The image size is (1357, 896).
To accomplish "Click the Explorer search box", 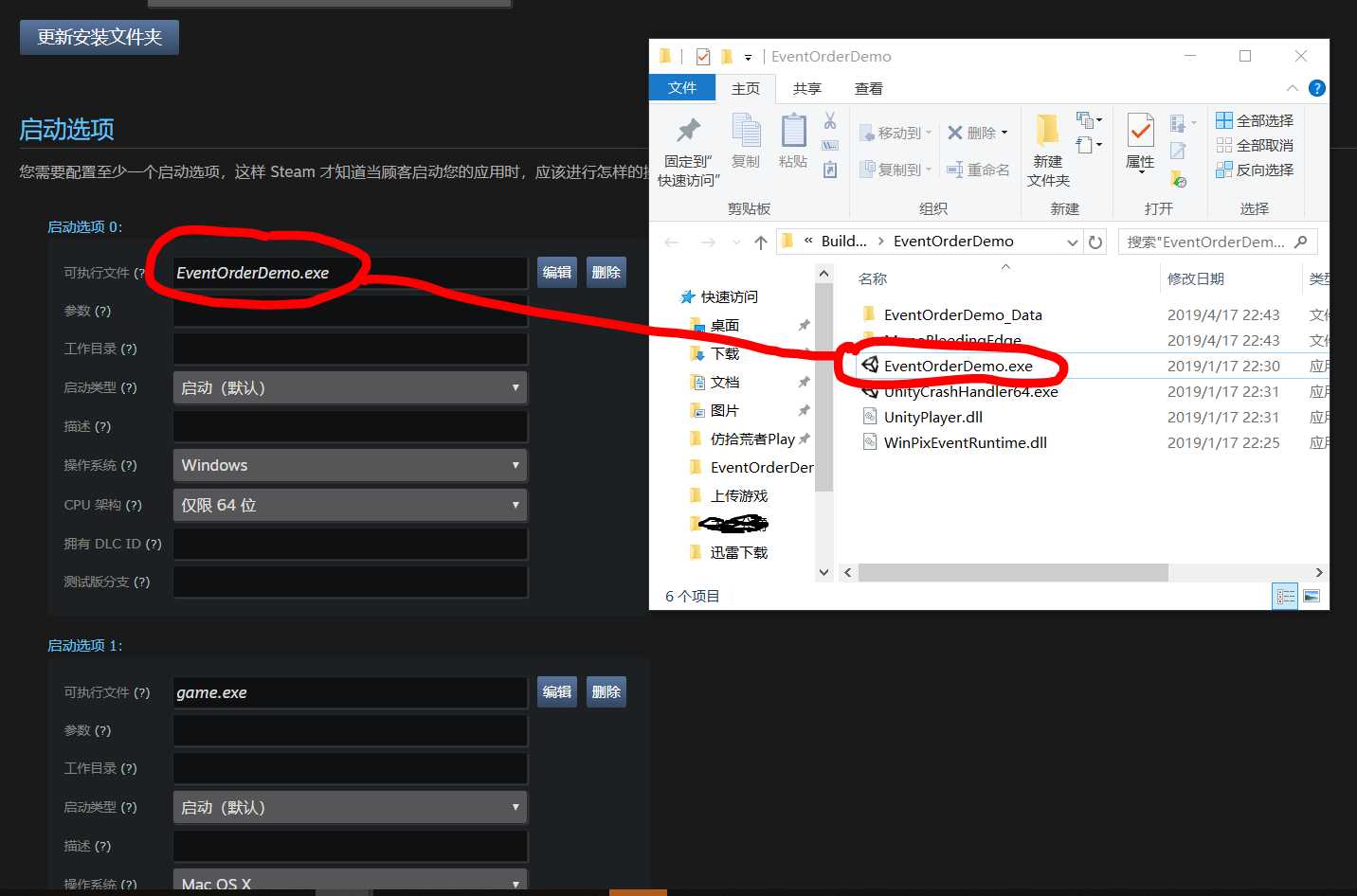I will pos(1217,242).
